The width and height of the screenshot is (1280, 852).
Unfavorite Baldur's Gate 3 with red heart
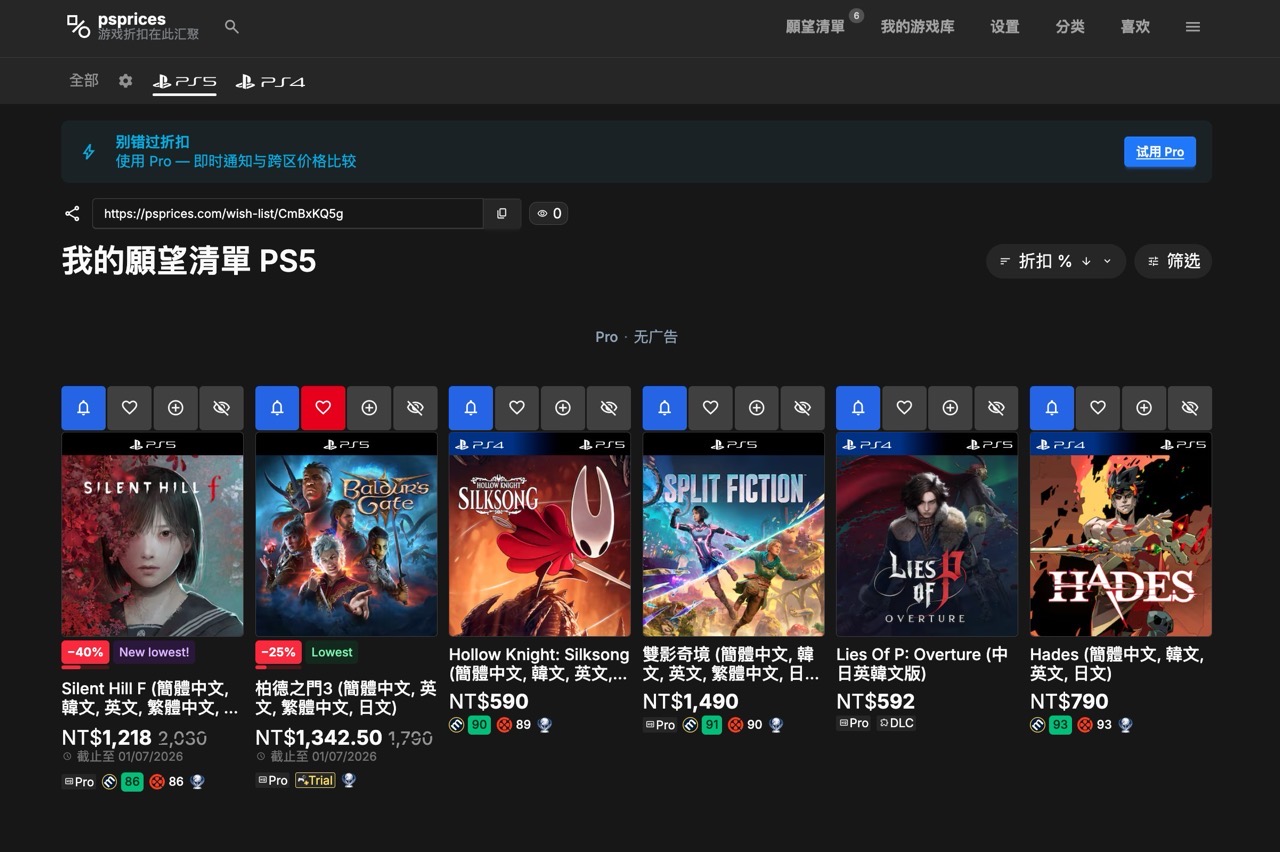(x=323, y=408)
